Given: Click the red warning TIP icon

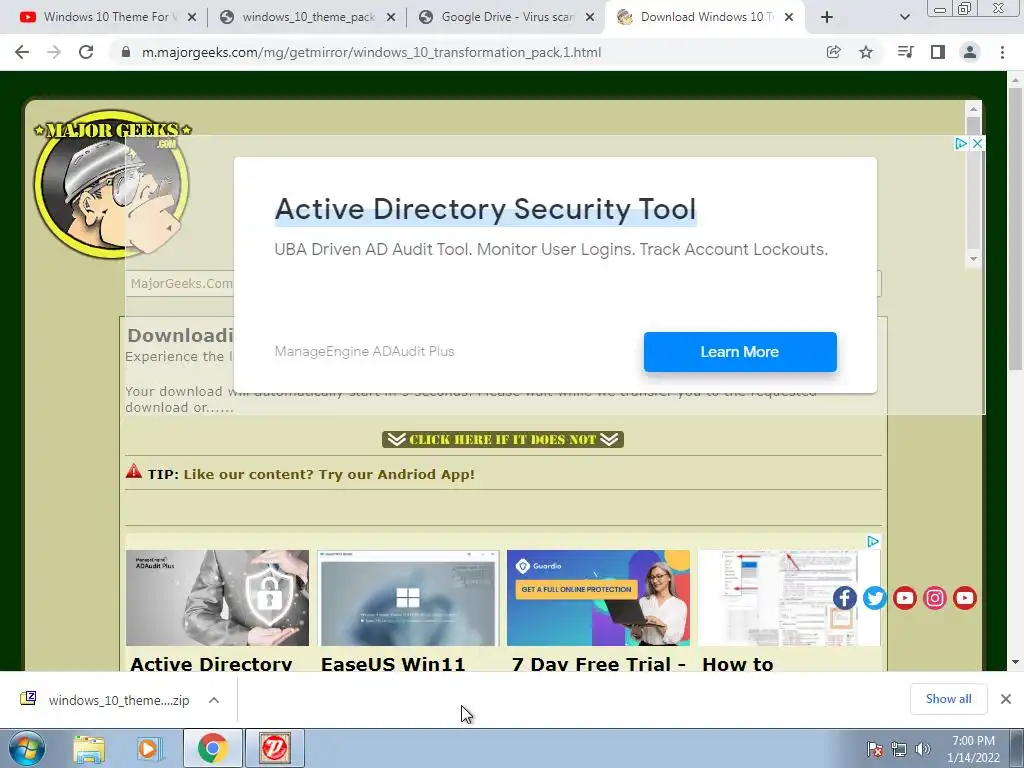Looking at the screenshot, I should click(134, 471).
